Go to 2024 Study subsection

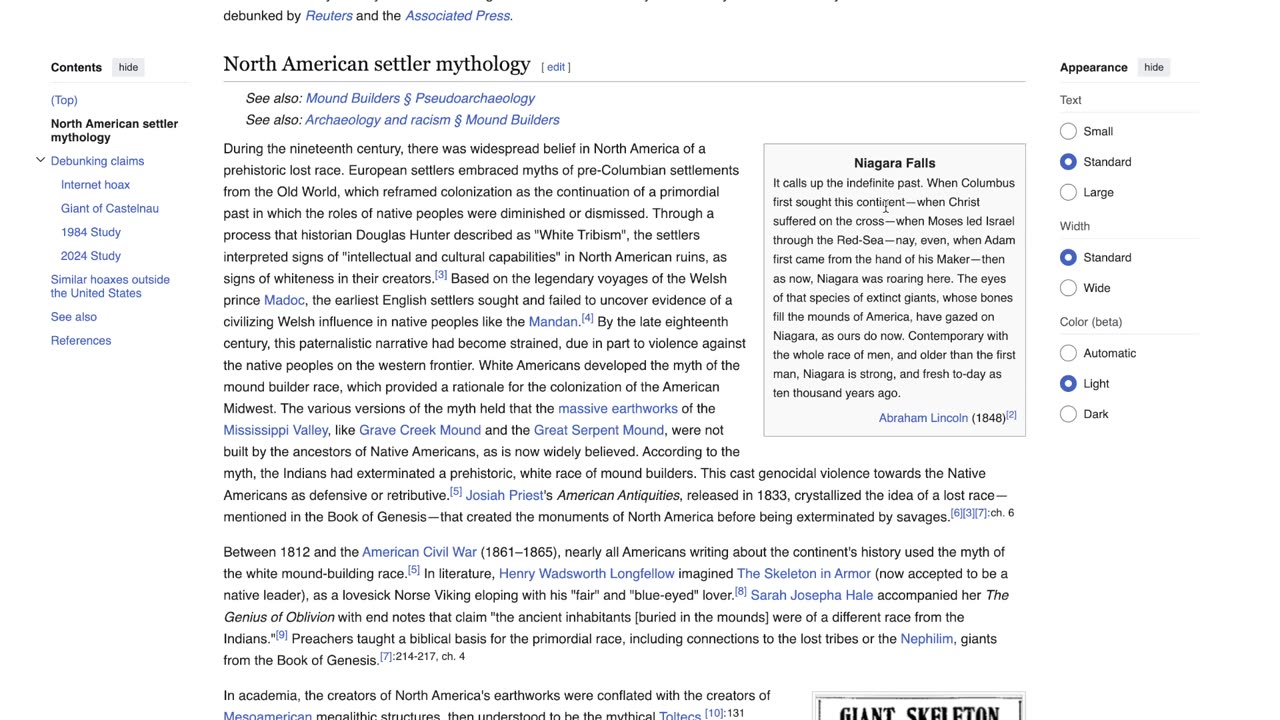[91, 256]
